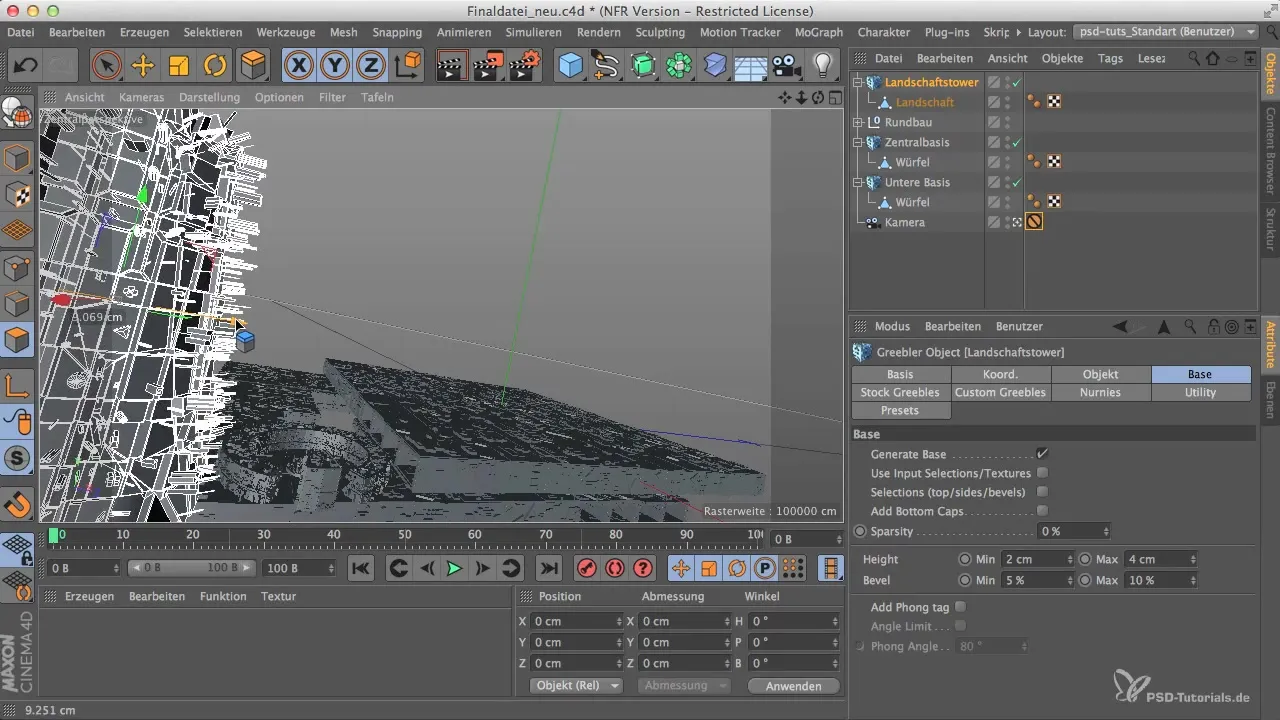This screenshot has width=1280, height=720.
Task: Click frame 50 on timeline ruler
Action: (405, 536)
